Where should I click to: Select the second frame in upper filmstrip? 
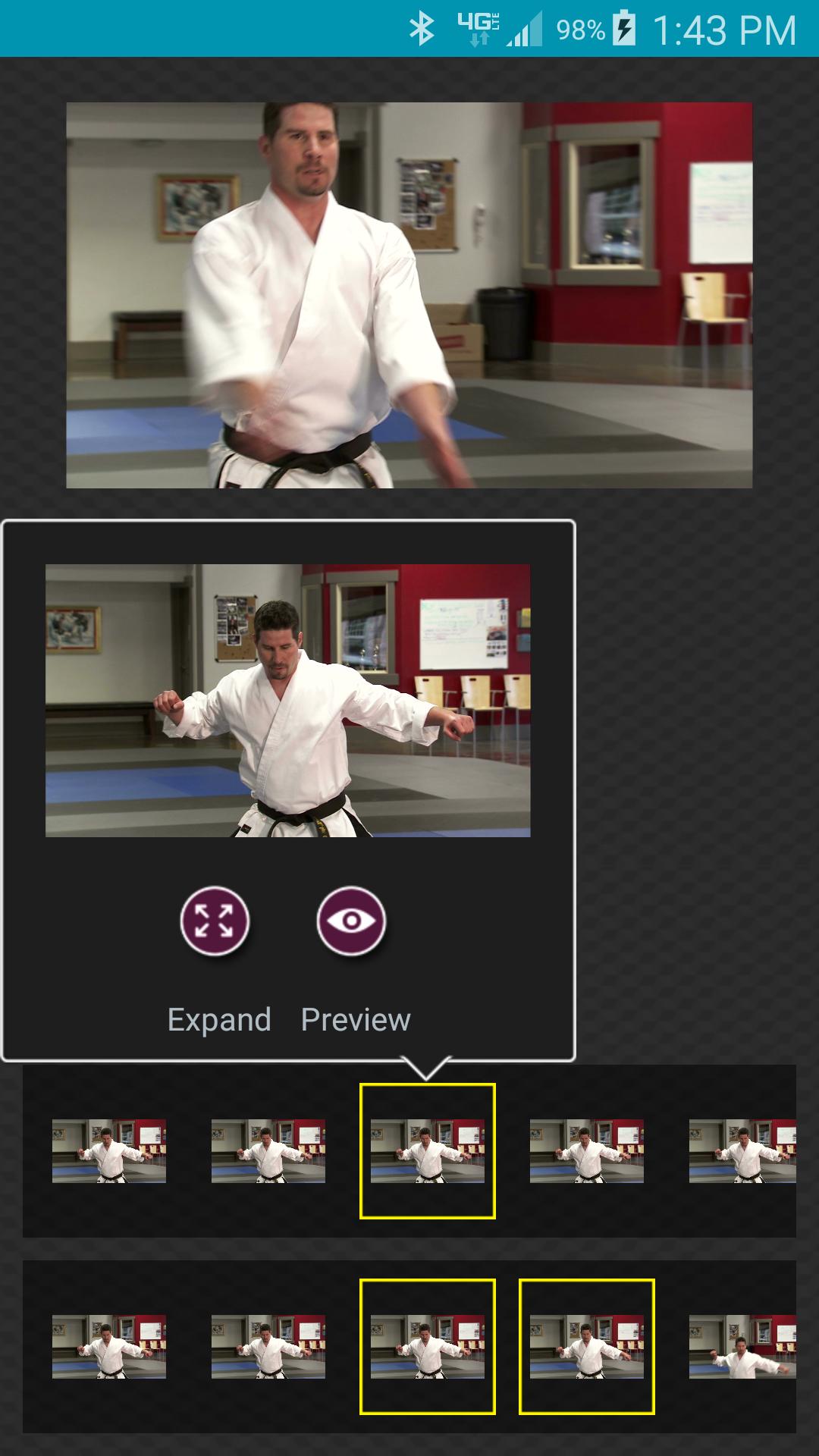click(x=268, y=1151)
